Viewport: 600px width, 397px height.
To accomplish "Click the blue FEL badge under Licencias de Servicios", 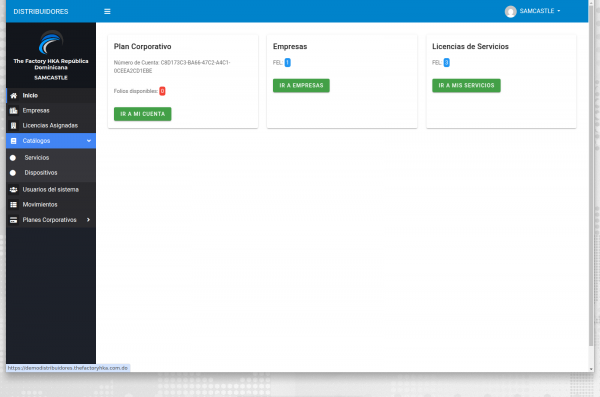I will pyautogui.click(x=446, y=62).
